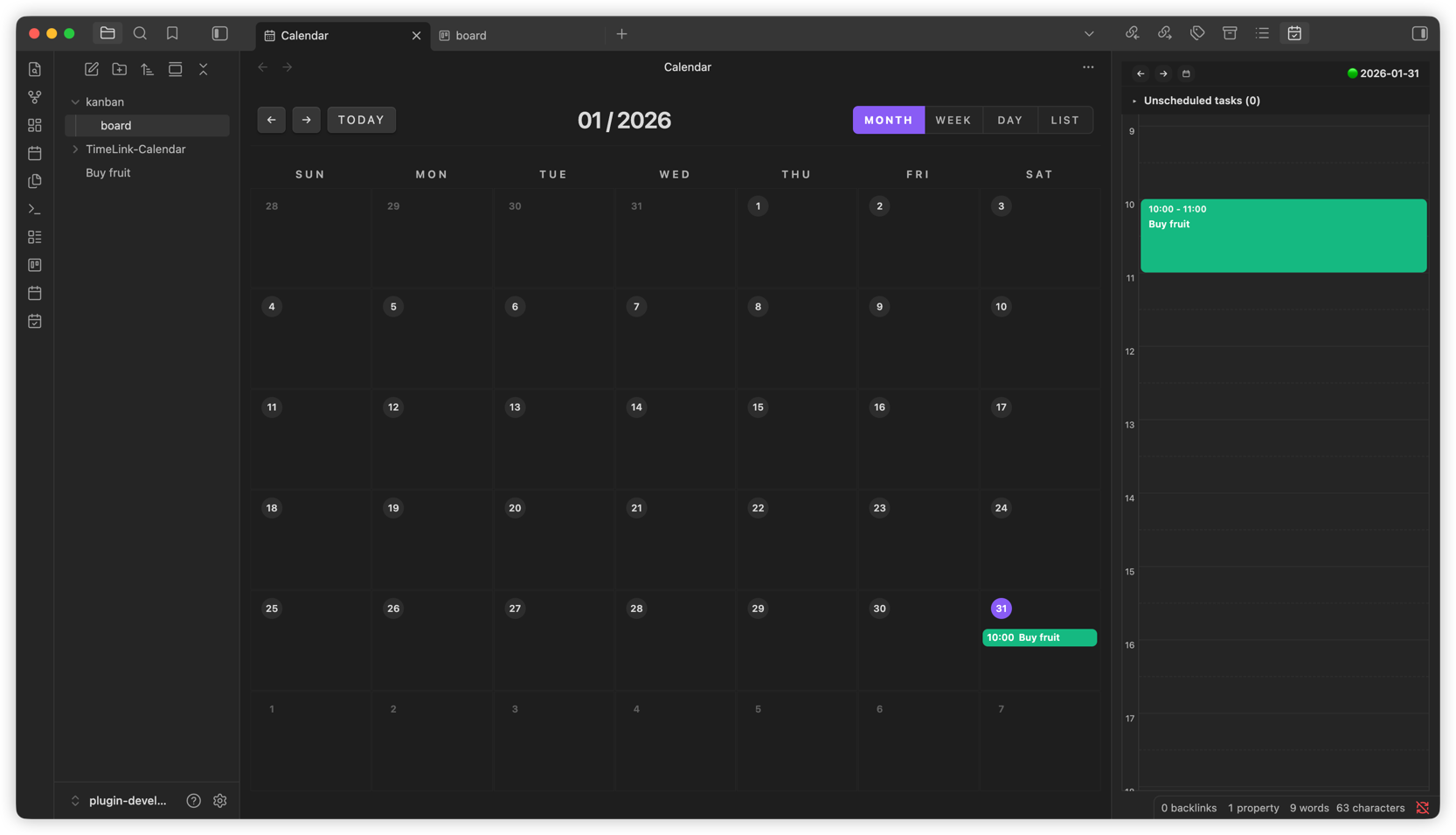
Task: Expand the TimeLink-Calendar folder
Action: pos(76,149)
